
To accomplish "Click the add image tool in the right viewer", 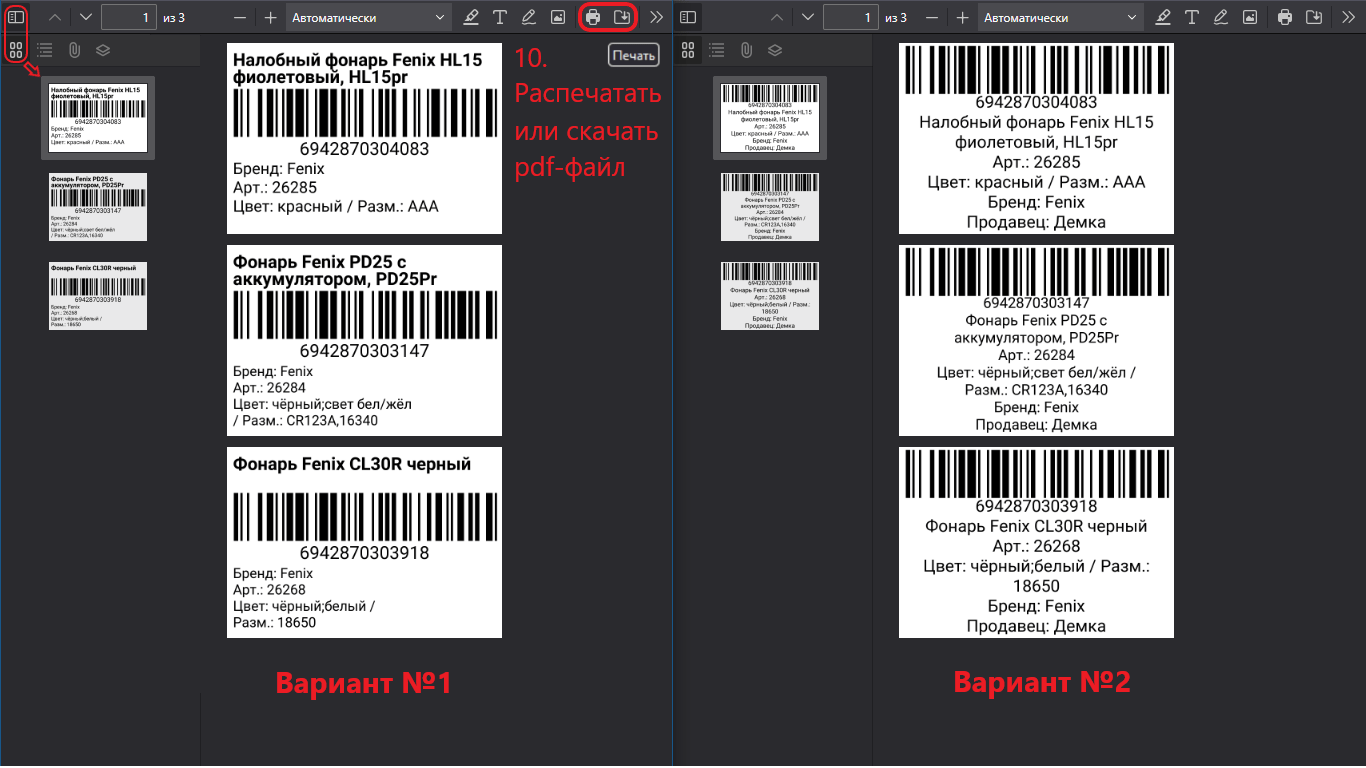I will [x=1249, y=17].
